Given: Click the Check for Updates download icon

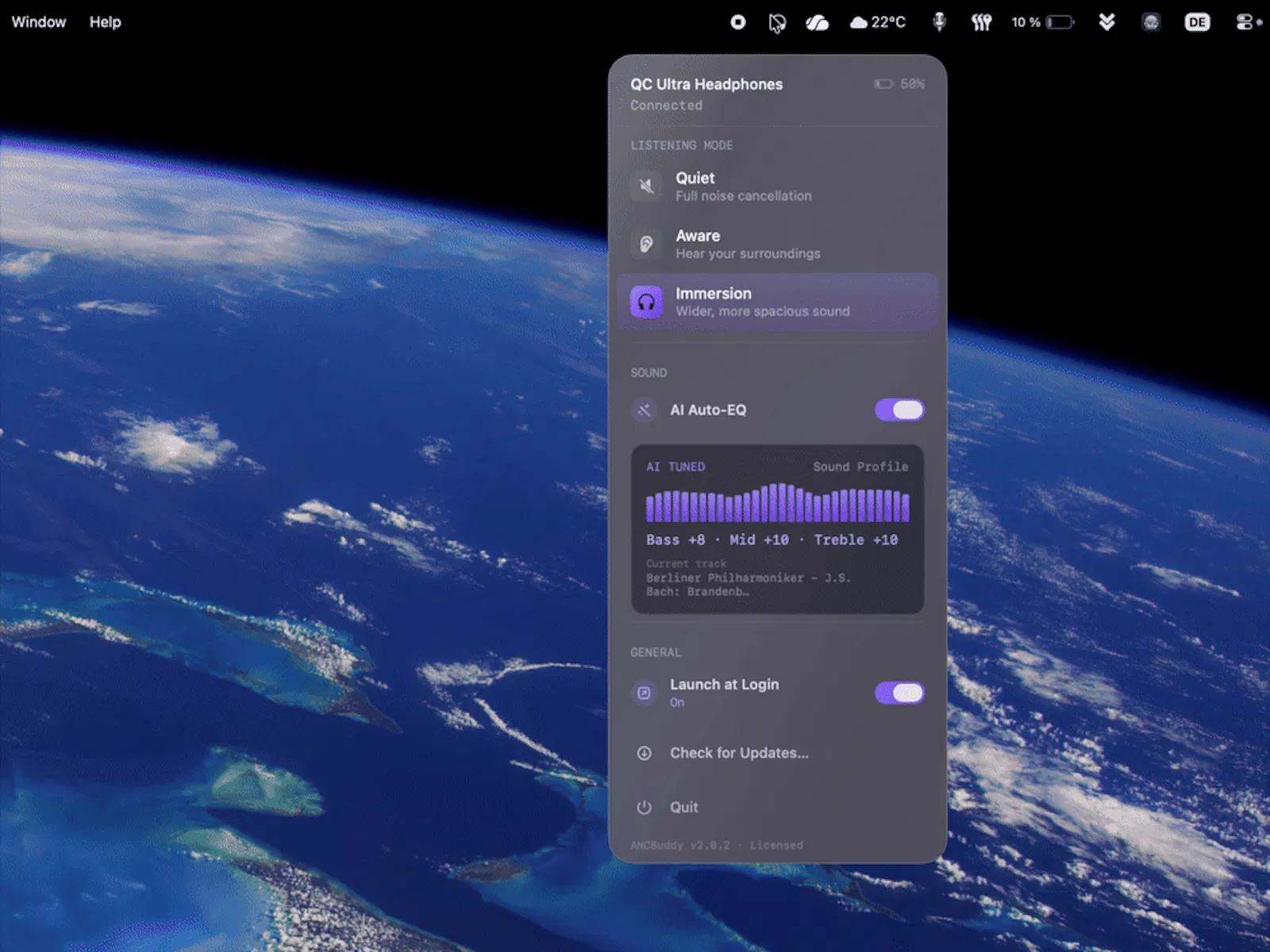Looking at the screenshot, I should (x=644, y=753).
